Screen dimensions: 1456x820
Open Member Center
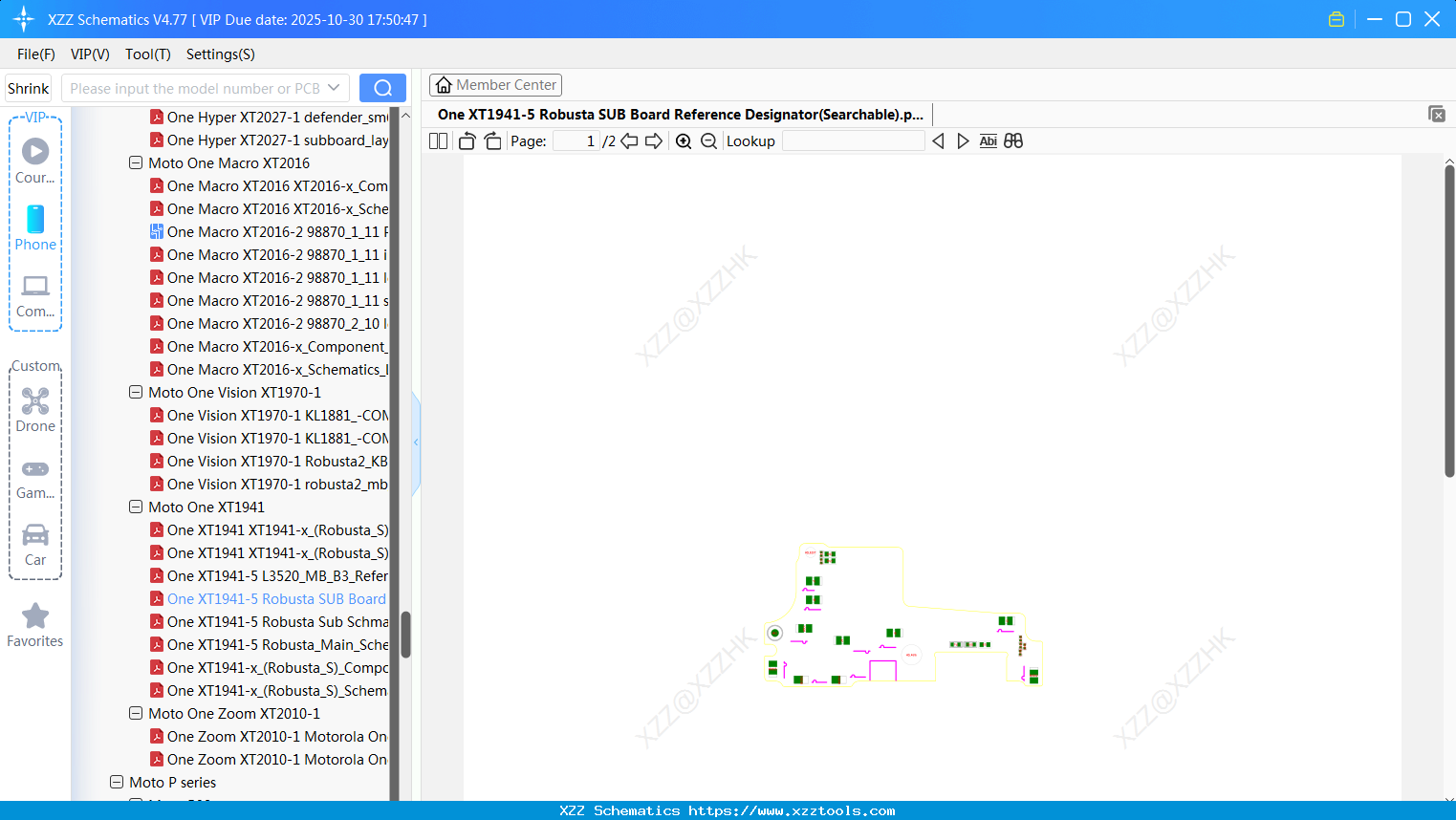[495, 85]
